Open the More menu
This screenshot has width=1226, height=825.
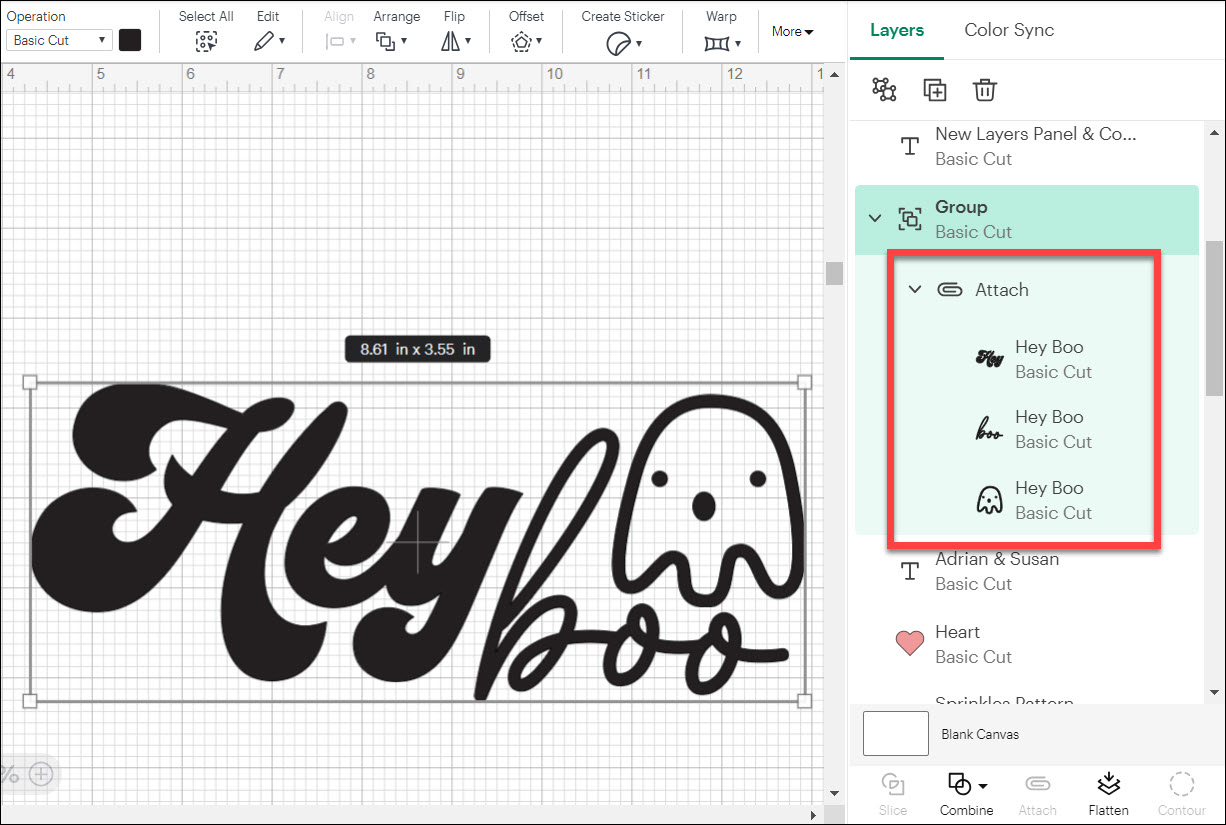tap(792, 32)
